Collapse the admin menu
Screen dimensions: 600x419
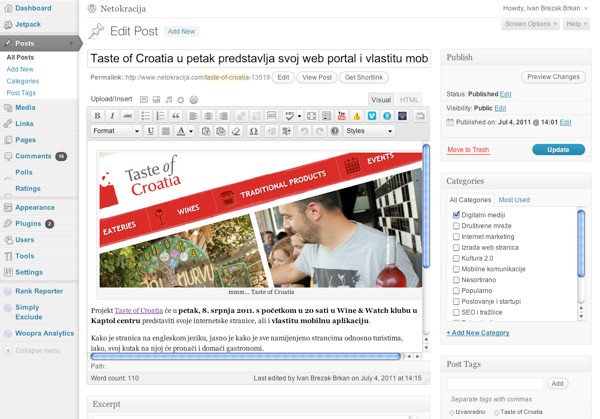[x=32, y=351]
